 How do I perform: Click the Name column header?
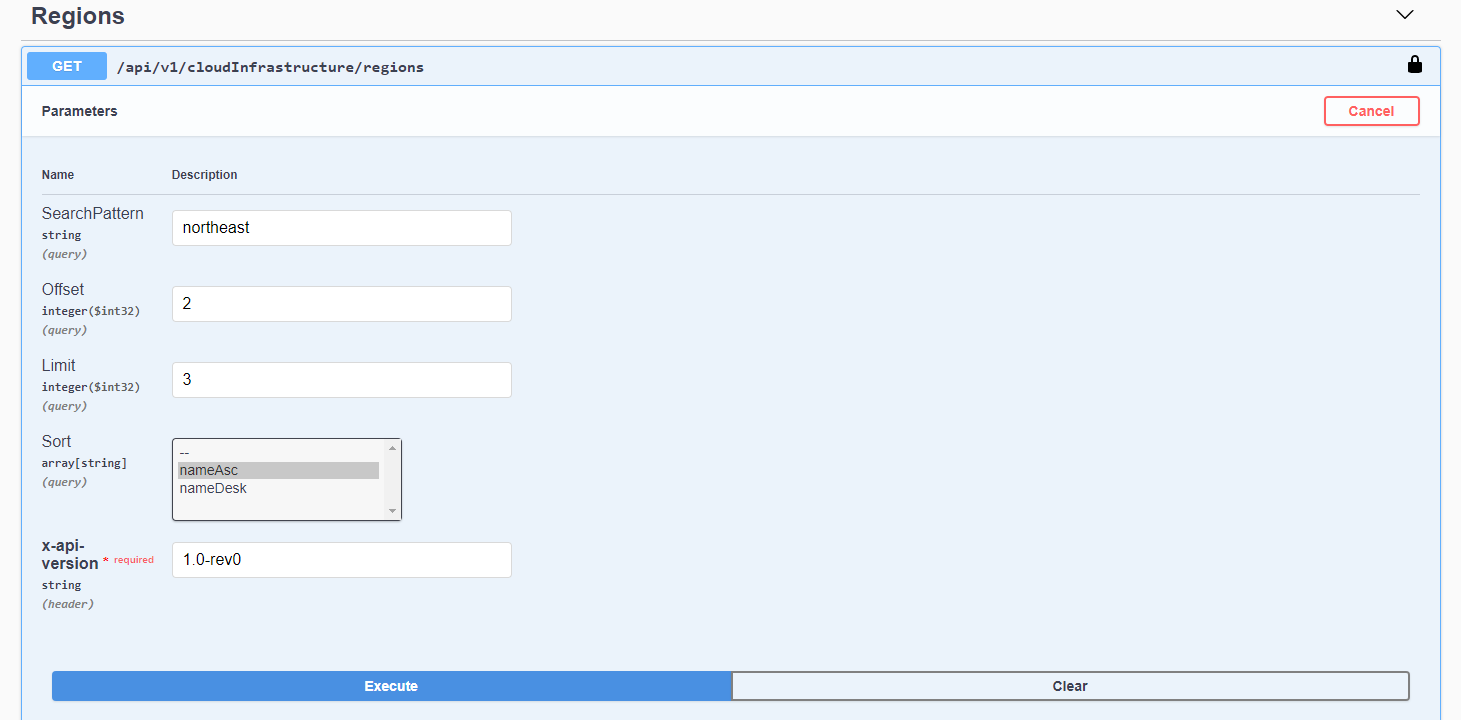pyautogui.click(x=58, y=174)
